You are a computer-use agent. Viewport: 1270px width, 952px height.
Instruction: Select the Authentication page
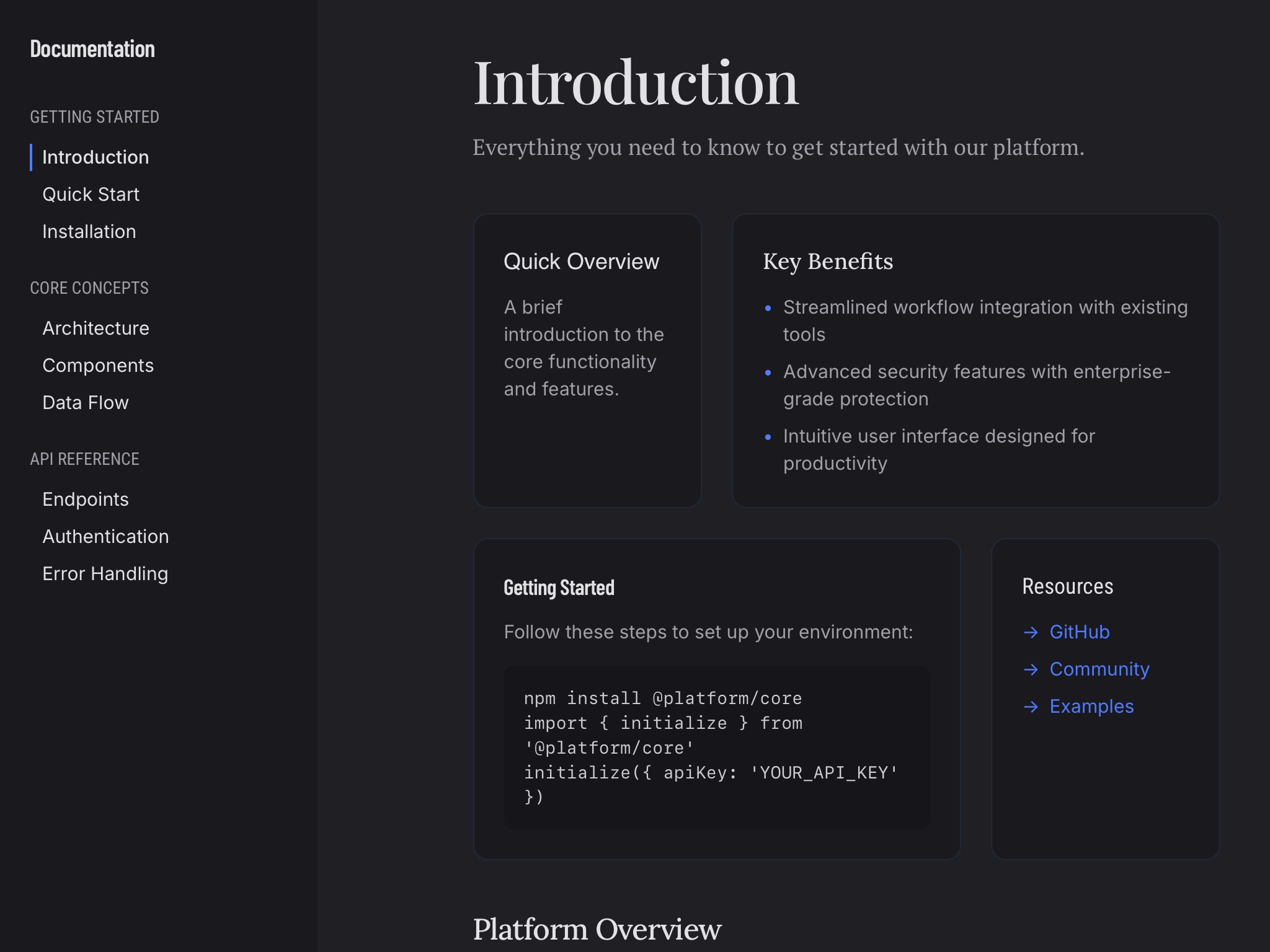105,536
